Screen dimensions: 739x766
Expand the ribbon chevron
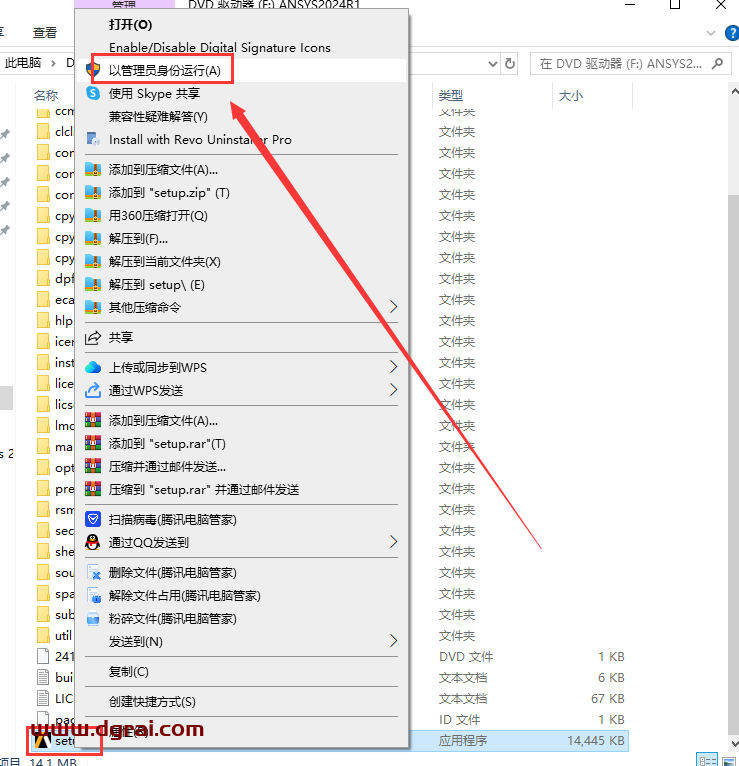(x=711, y=33)
